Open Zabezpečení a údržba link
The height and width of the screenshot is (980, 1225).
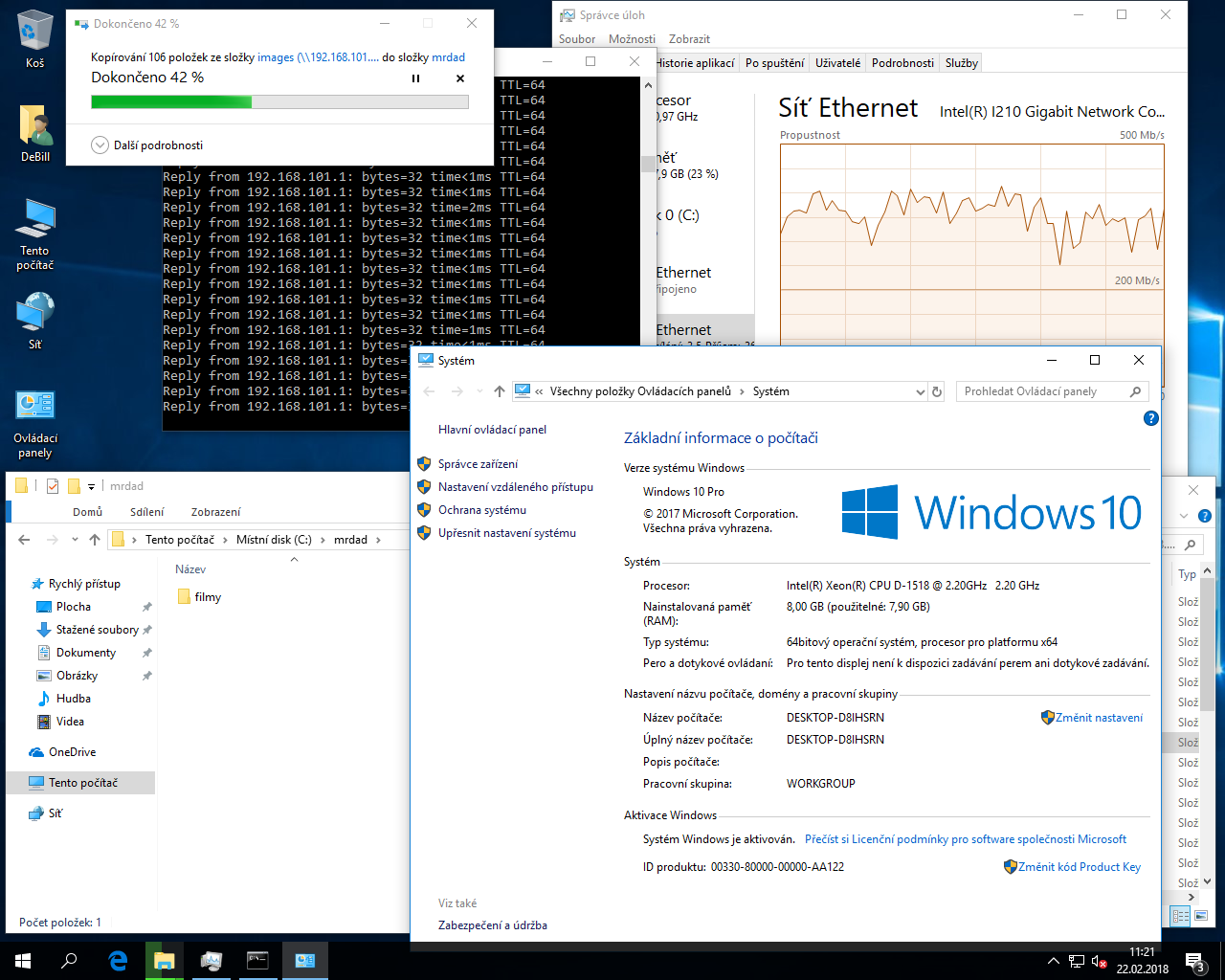pyautogui.click(x=493, y=925)
